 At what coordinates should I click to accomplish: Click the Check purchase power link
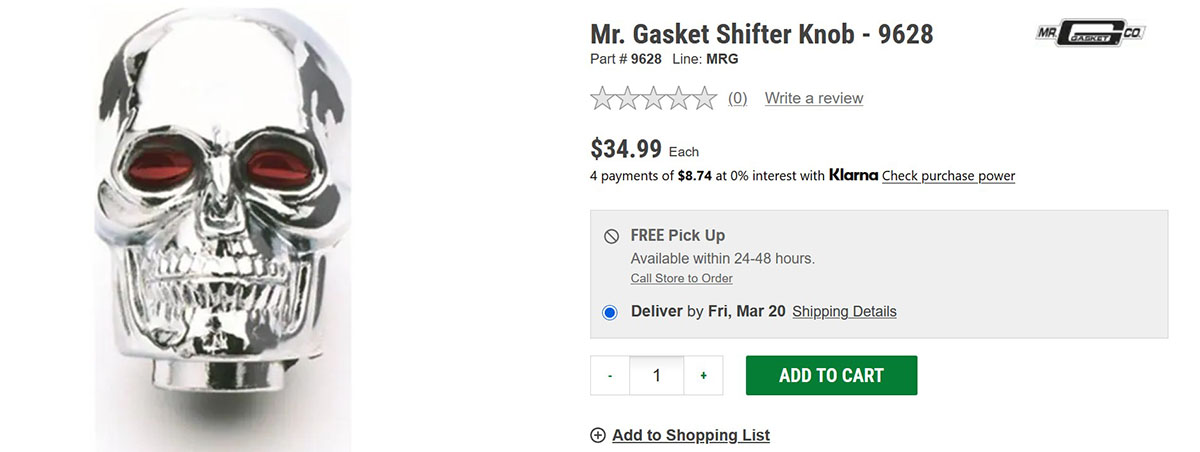pos(948,176)
